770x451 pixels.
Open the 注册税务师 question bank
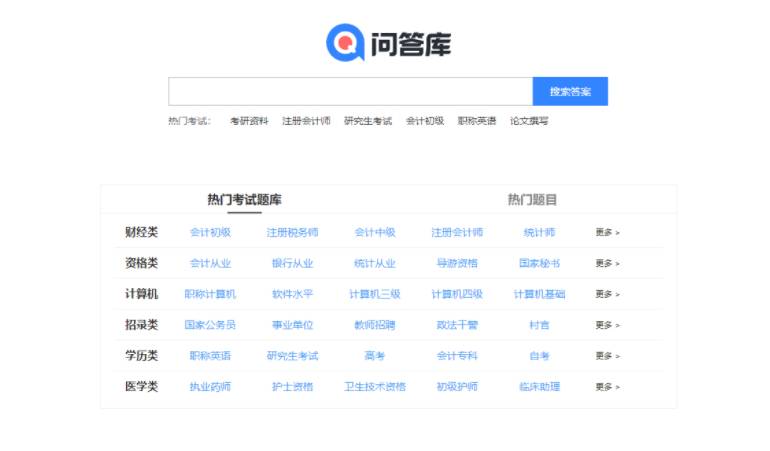(293, 232)
